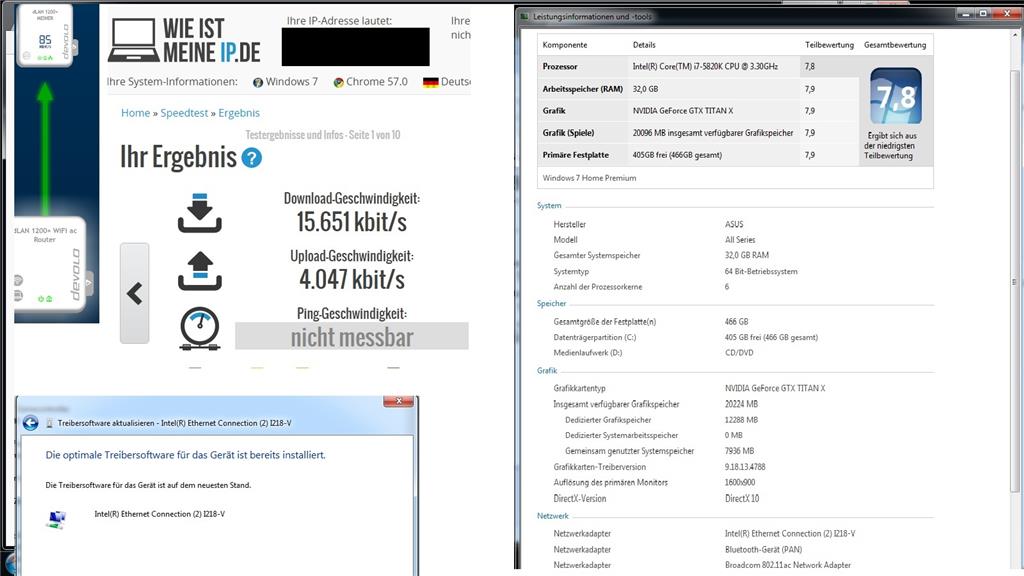The height and width of the screenshot is (576, 1024).
Task: Click the ping speedometer icon
Action: click(199, 328)
